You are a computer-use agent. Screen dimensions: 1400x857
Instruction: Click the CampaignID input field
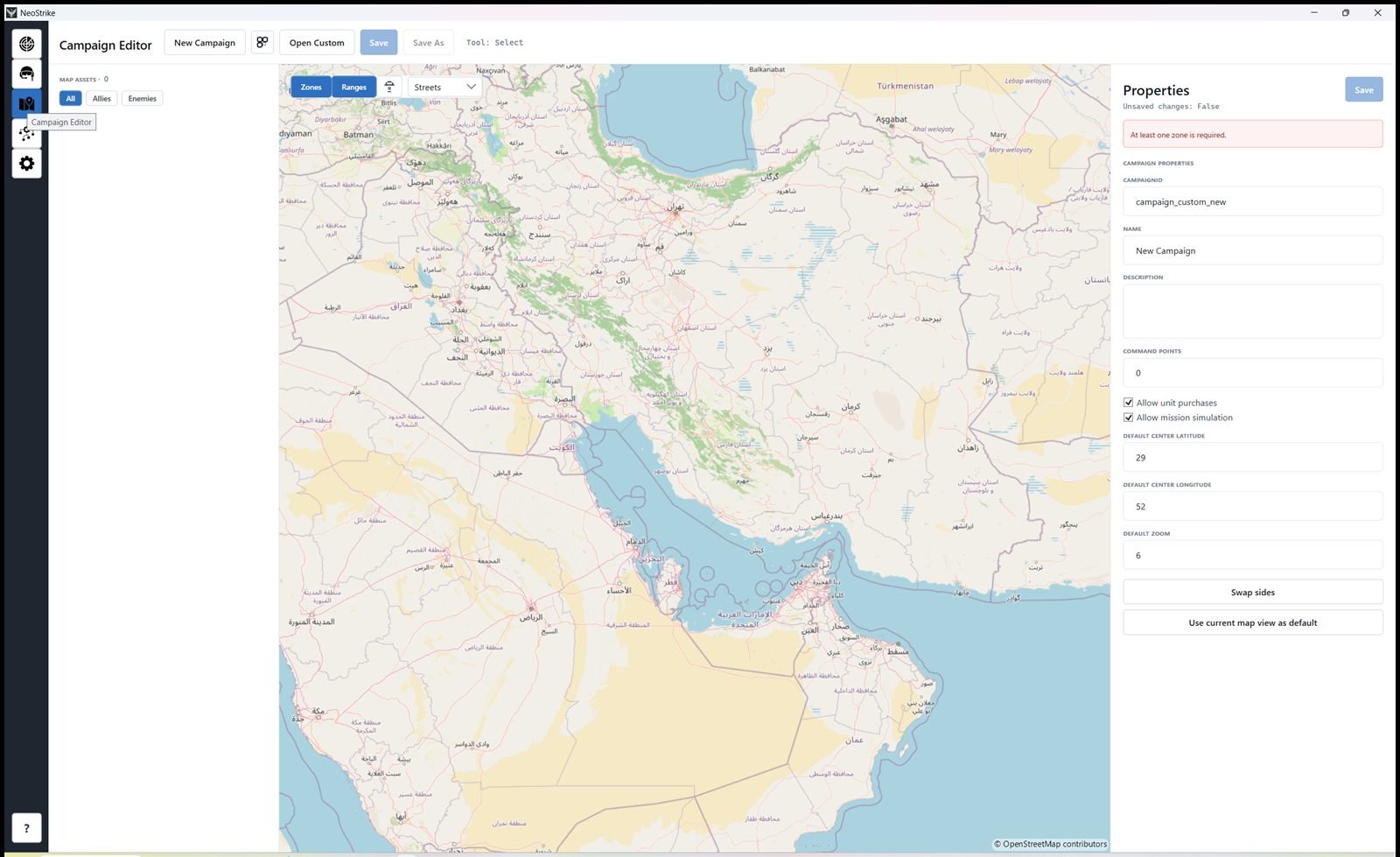(x=1253, y=201)
